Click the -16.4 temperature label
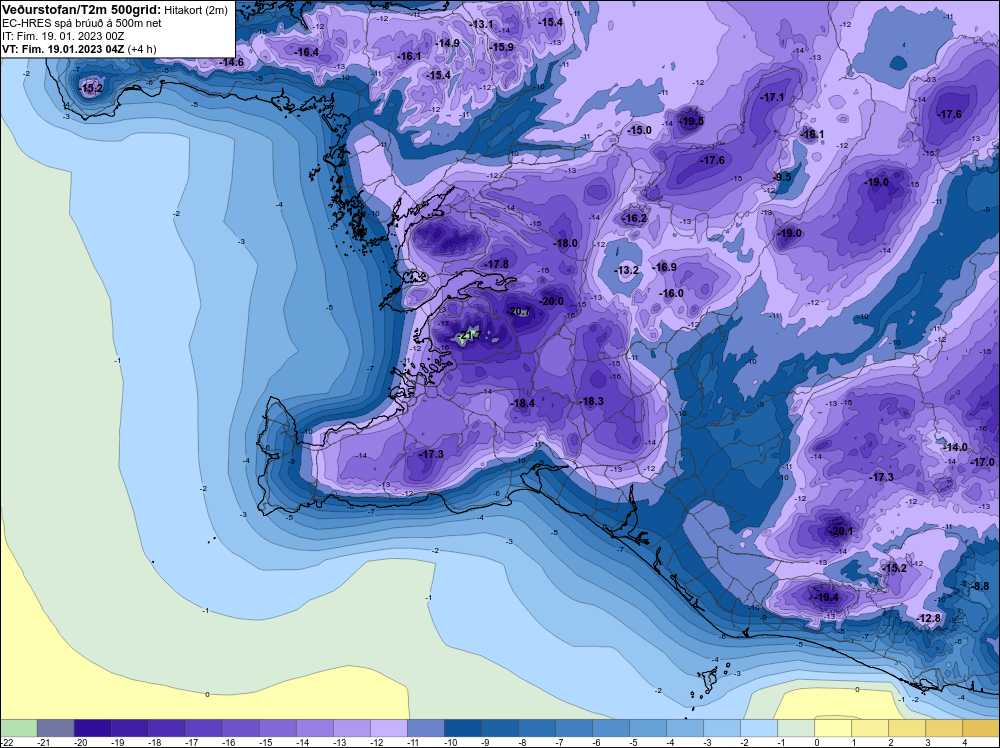The image size is (1000, 748). click(x=307, y=52)
